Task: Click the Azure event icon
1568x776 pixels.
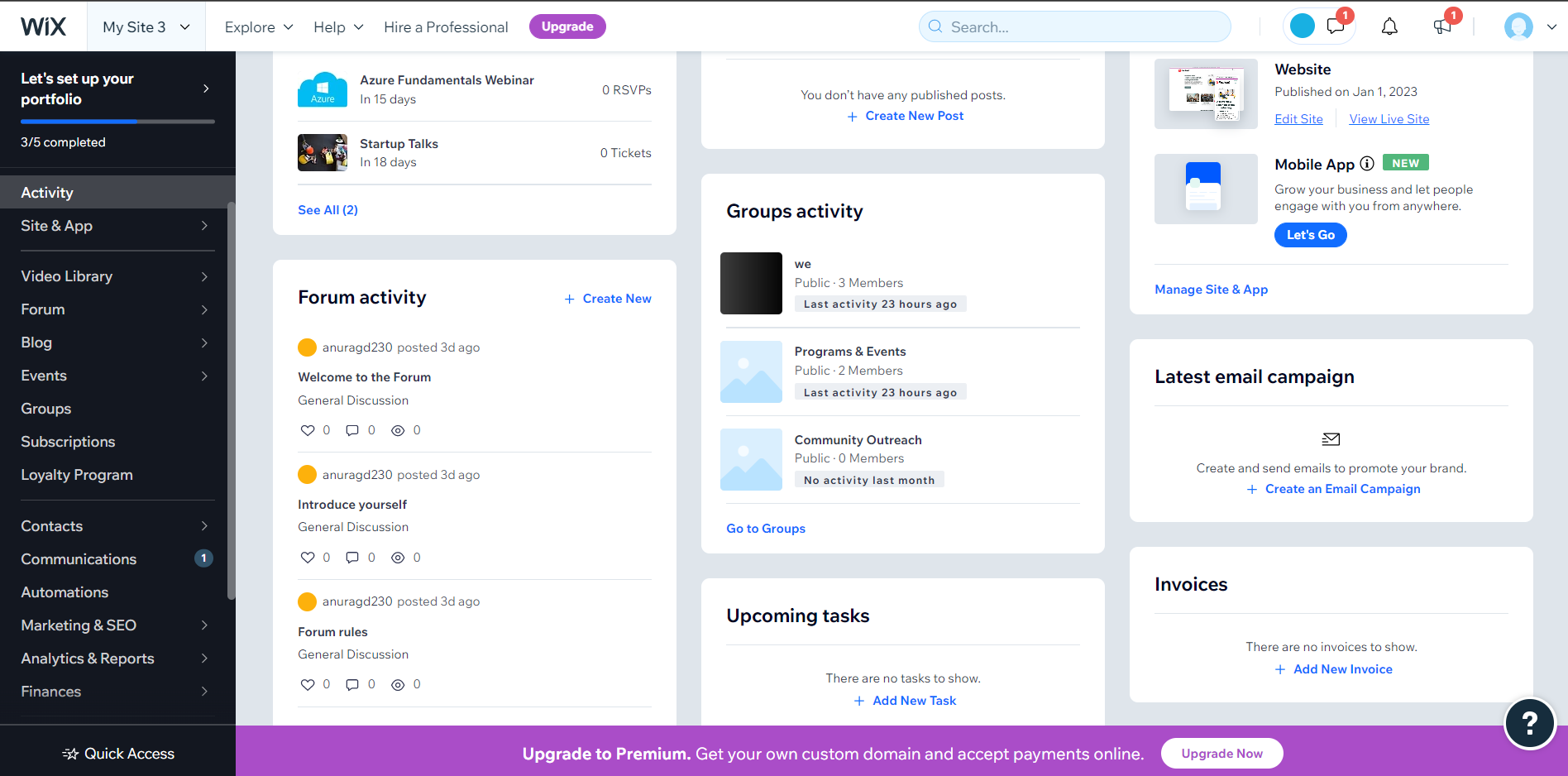Action: click(x=323, y=89)
